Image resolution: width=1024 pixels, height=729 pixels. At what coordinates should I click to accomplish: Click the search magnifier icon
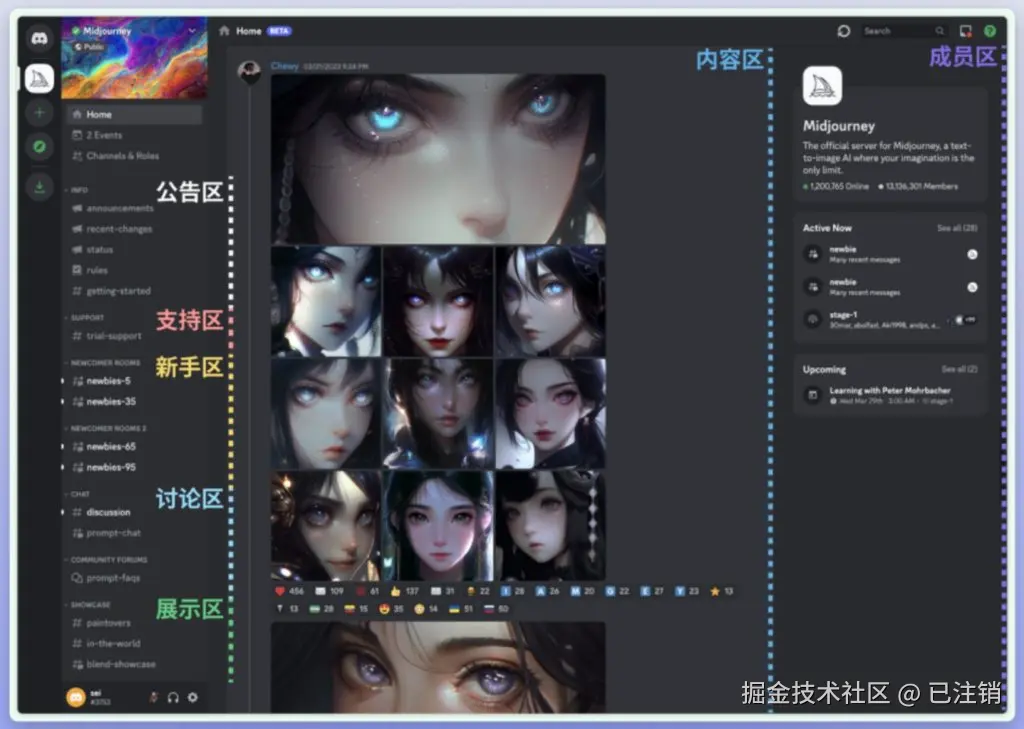point(940,31)
